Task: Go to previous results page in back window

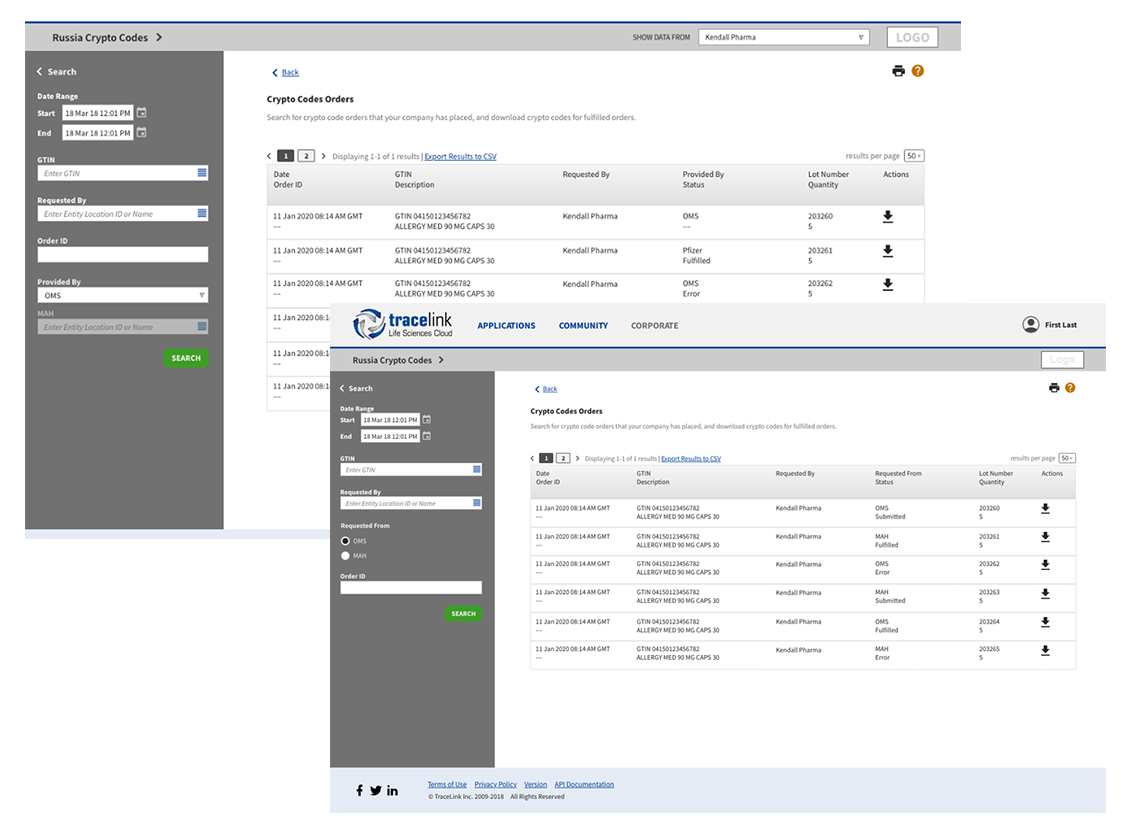Action: (270, 156)
